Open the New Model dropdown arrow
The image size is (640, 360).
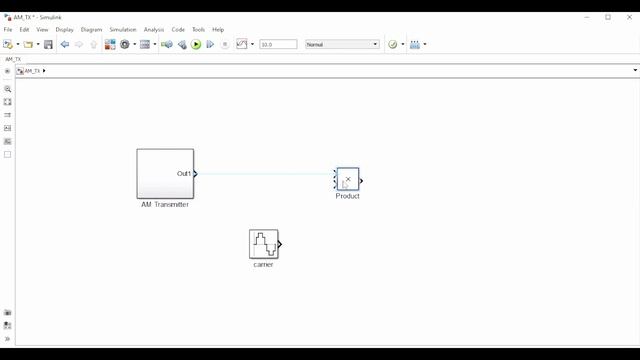tap(18, 44)
